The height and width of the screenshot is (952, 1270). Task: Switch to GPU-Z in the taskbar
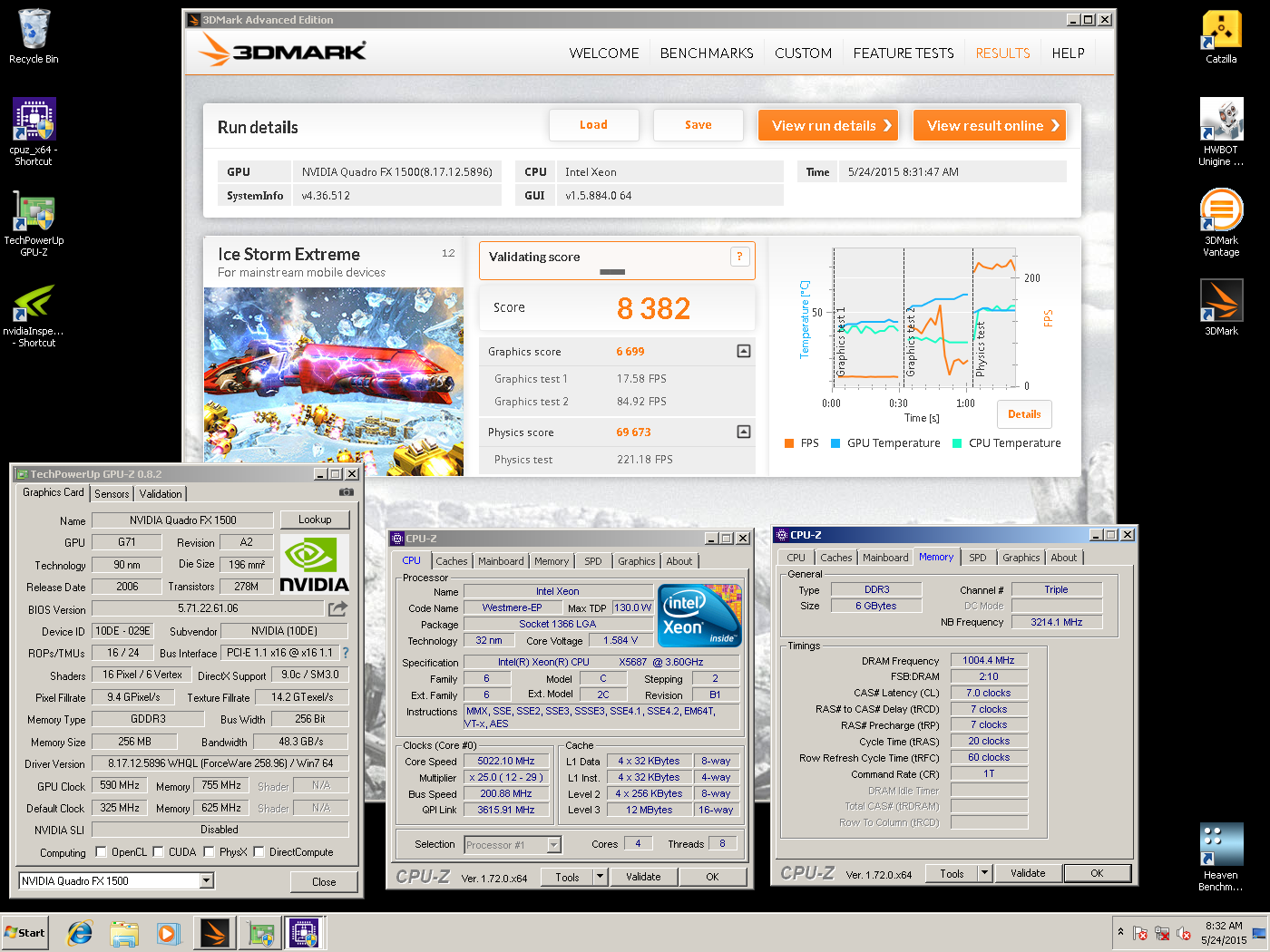260,933
